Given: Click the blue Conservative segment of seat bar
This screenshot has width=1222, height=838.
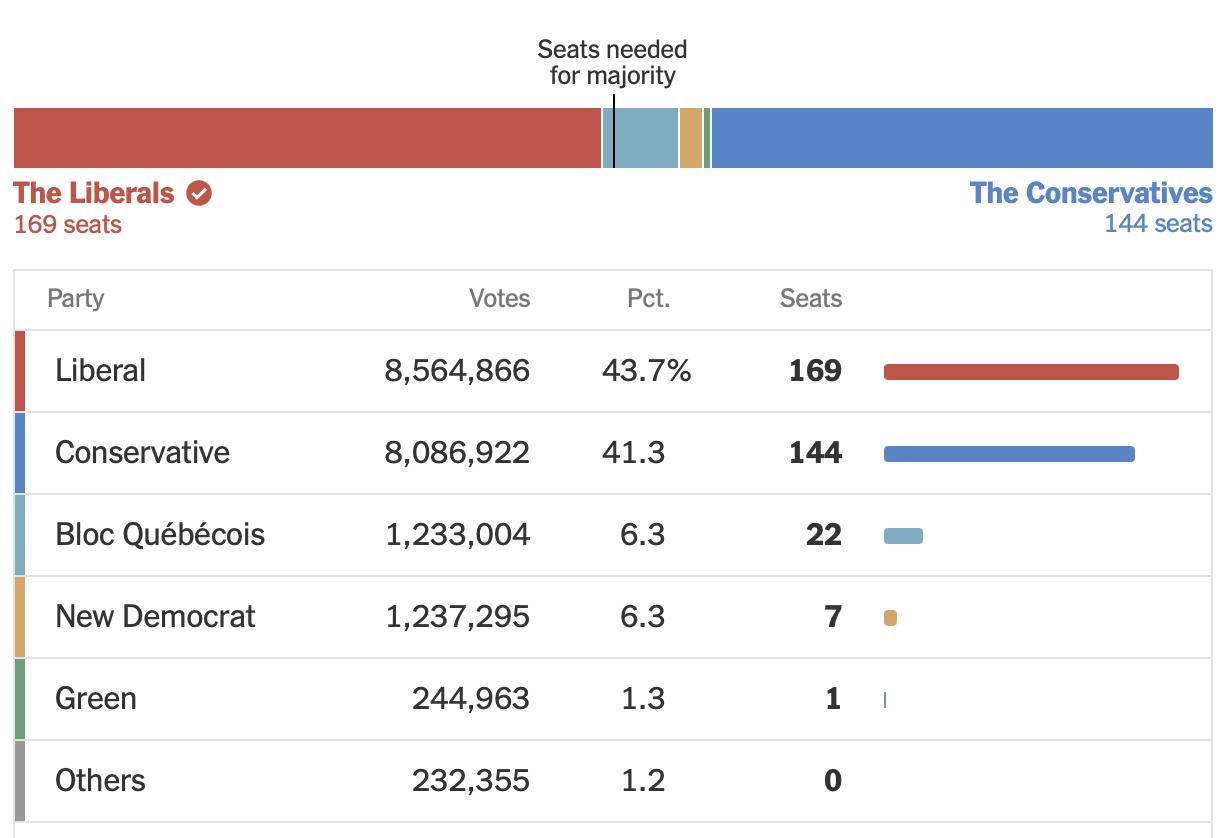Looking at the screenshot, I should click(961, 138).
